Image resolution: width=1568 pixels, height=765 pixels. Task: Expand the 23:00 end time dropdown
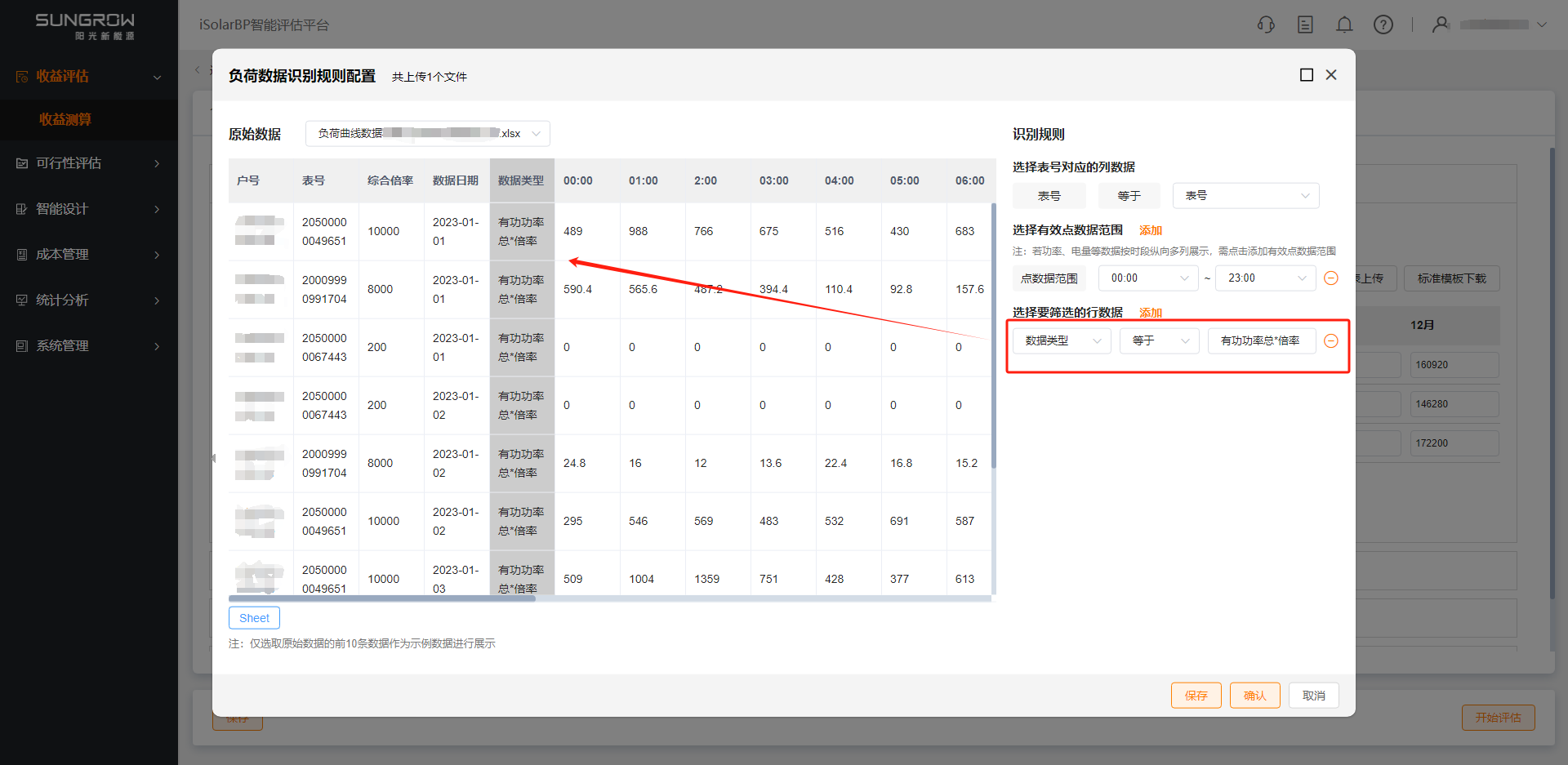click(1265, 278)
